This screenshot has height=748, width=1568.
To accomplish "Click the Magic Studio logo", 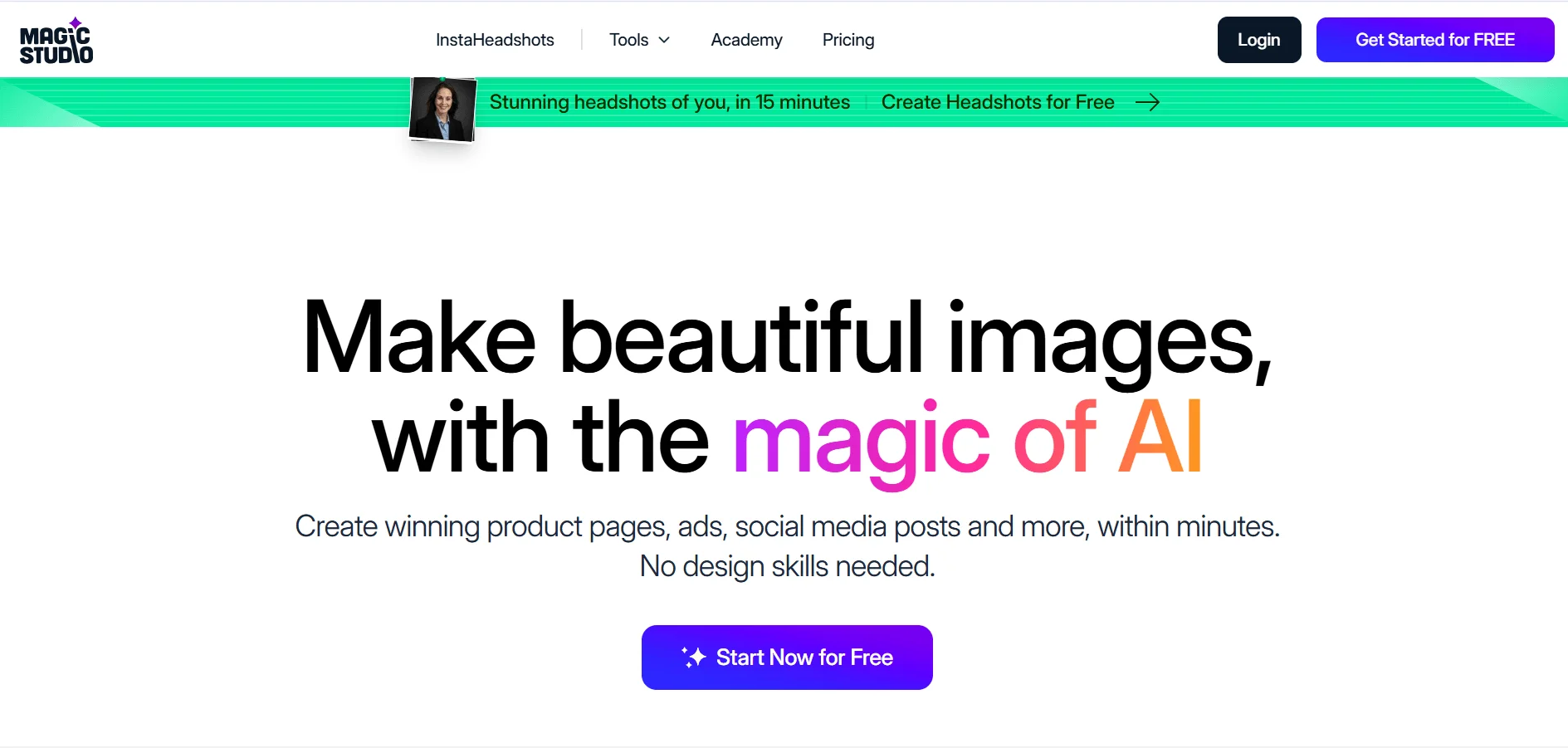I will [x=56, y=41].
